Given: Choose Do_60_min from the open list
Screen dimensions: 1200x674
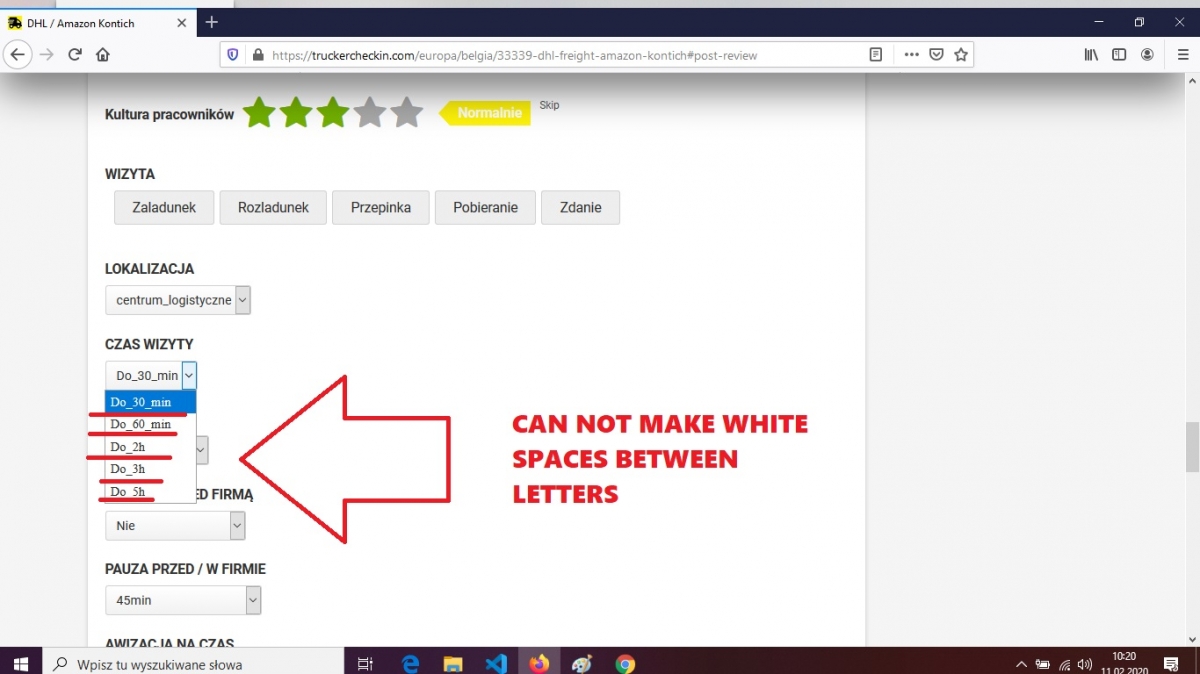Looking at the screenshot, I should point(141,424).
